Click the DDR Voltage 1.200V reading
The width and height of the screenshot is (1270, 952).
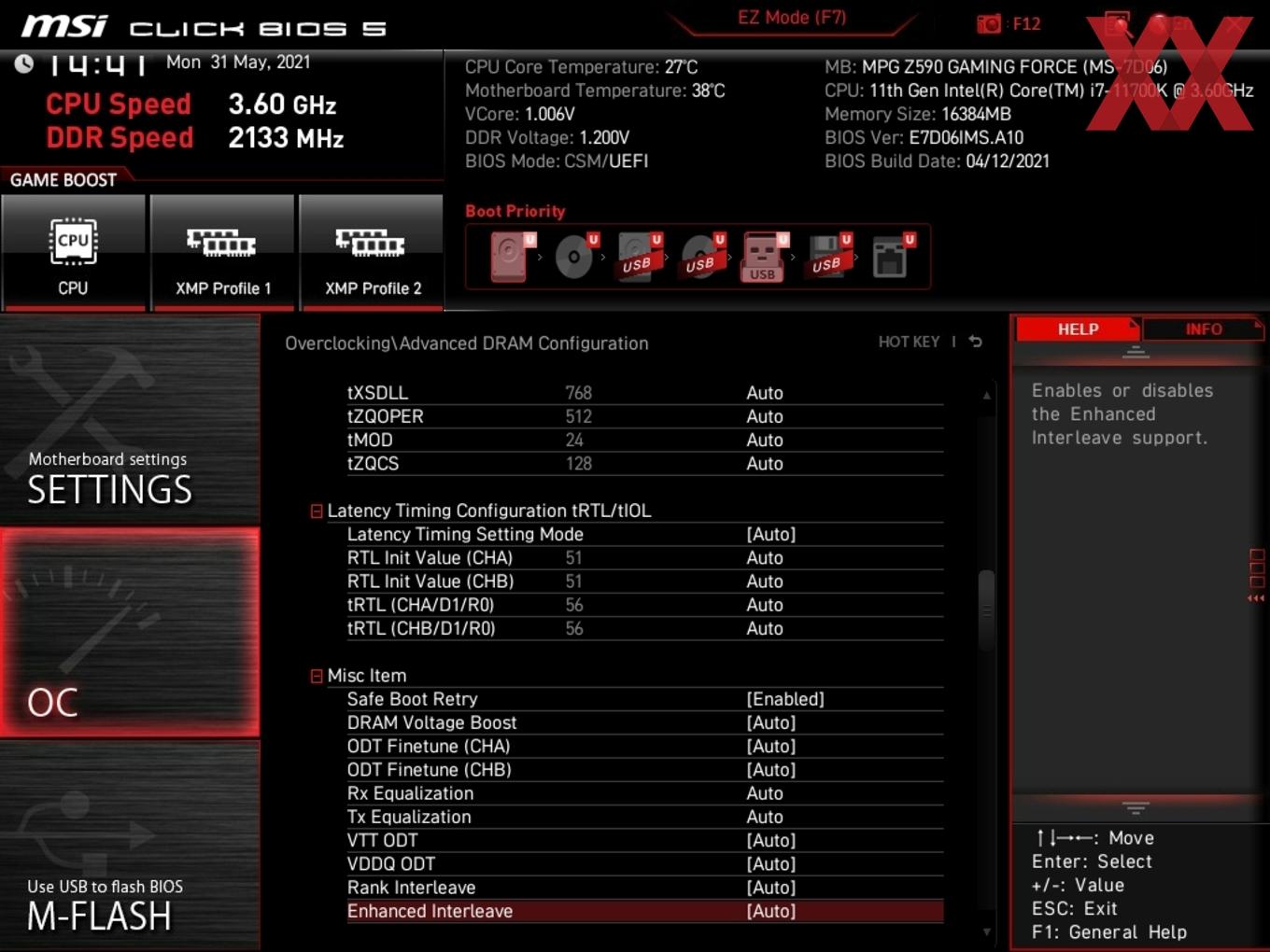click(x=547, y=137)
